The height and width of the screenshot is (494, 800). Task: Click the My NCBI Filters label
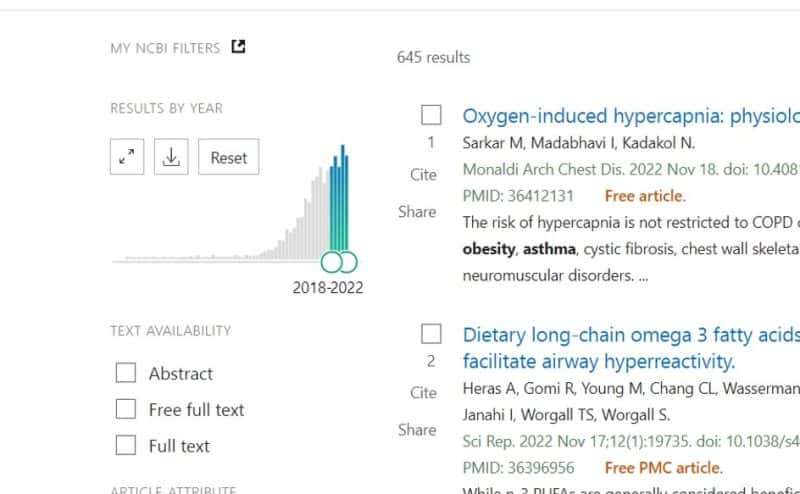[x=165, y=47]
